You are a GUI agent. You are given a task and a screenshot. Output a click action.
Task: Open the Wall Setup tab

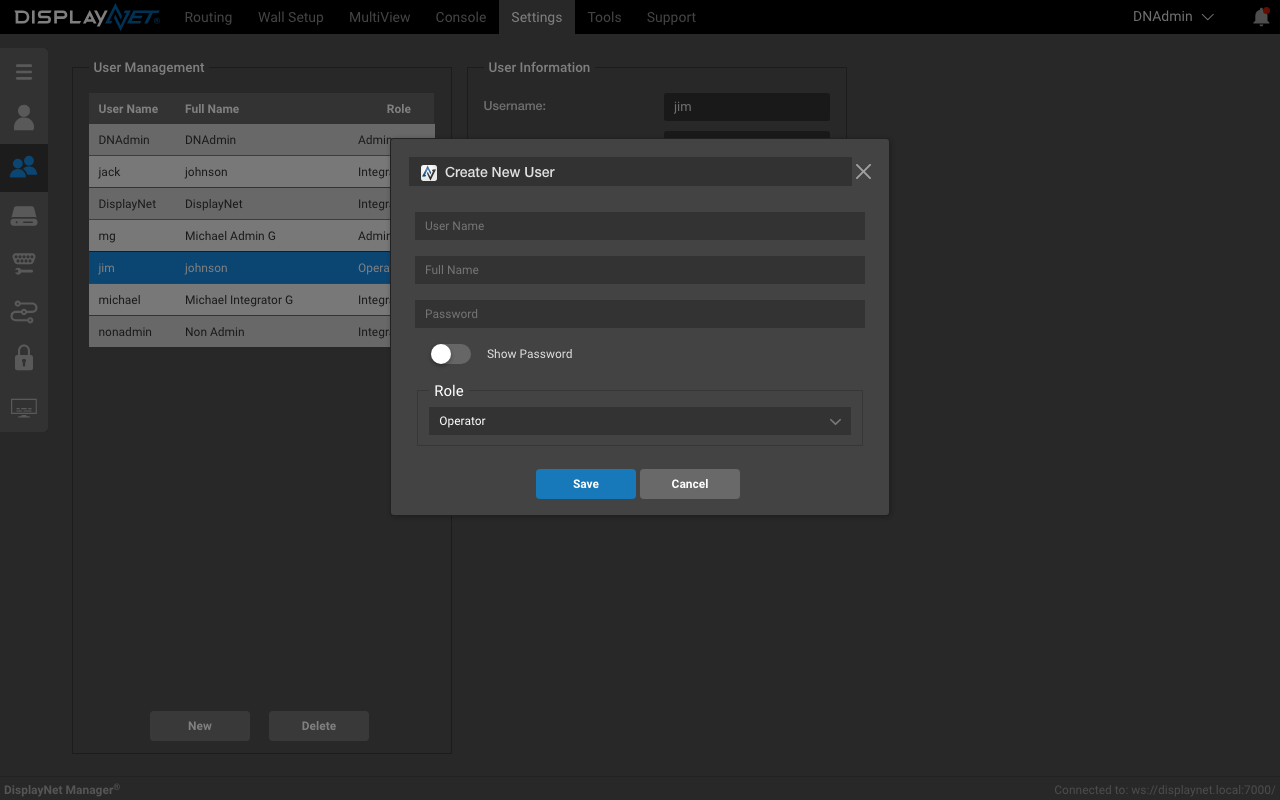click(x=290, y=17)
